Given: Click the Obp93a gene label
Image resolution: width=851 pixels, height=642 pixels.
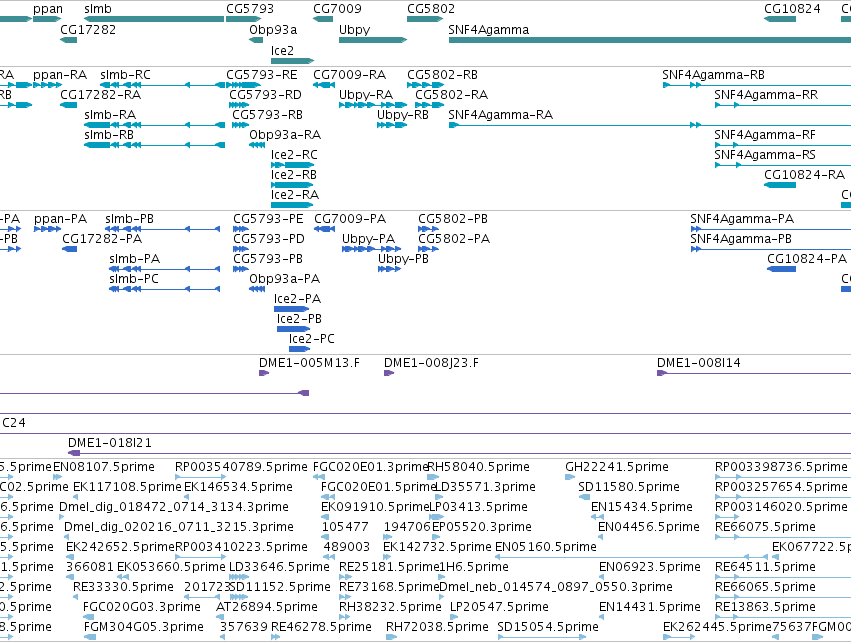Looking at the screenshot, I should (273, 29).
